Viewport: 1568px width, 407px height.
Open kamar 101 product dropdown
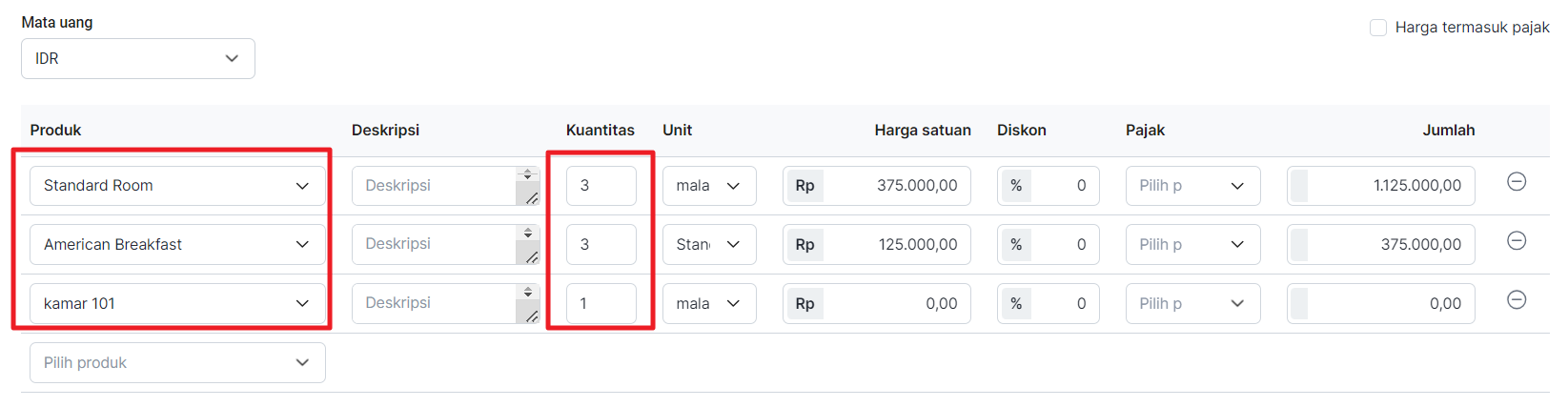click(x=177, y=303)
